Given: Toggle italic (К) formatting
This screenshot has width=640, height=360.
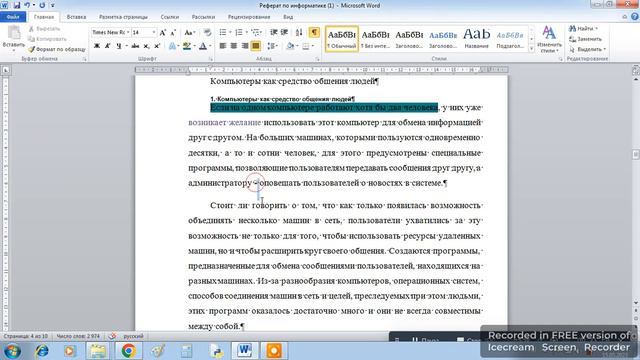Looking at the screenshot, I should [107, 46].
